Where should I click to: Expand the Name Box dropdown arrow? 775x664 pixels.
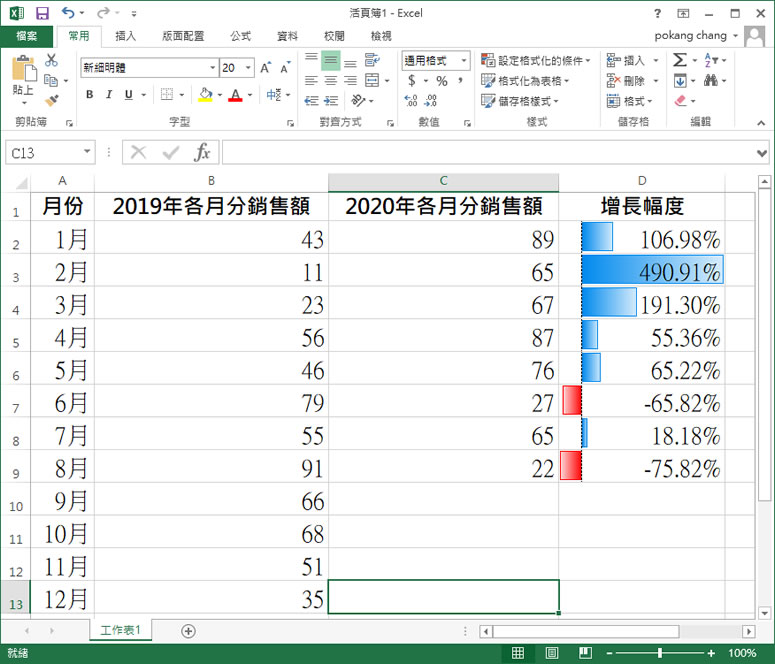pyautogui.click(x=88, y=152)
